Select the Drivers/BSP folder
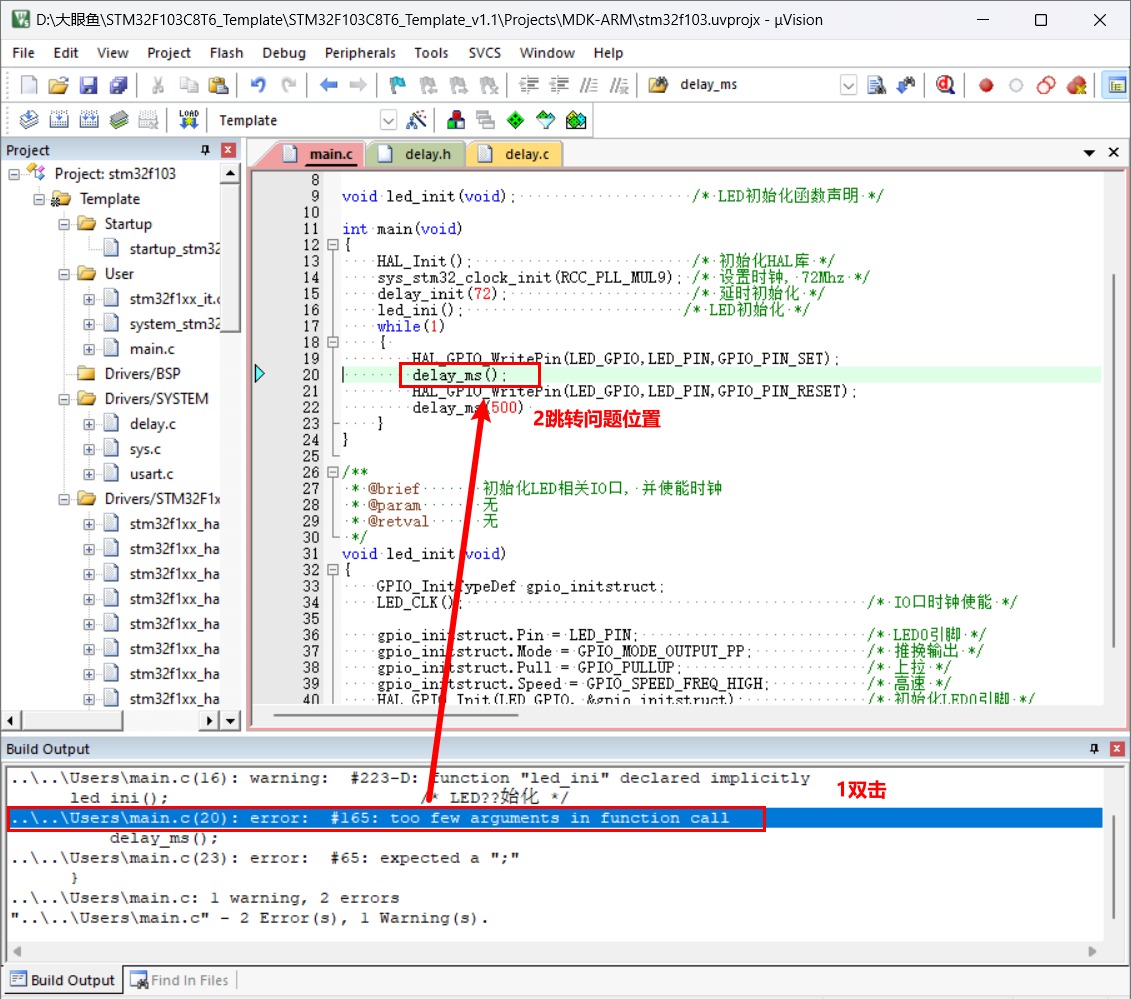Image resolution: width=1131 pixels, height=999 pixels. tap(142, 374)
